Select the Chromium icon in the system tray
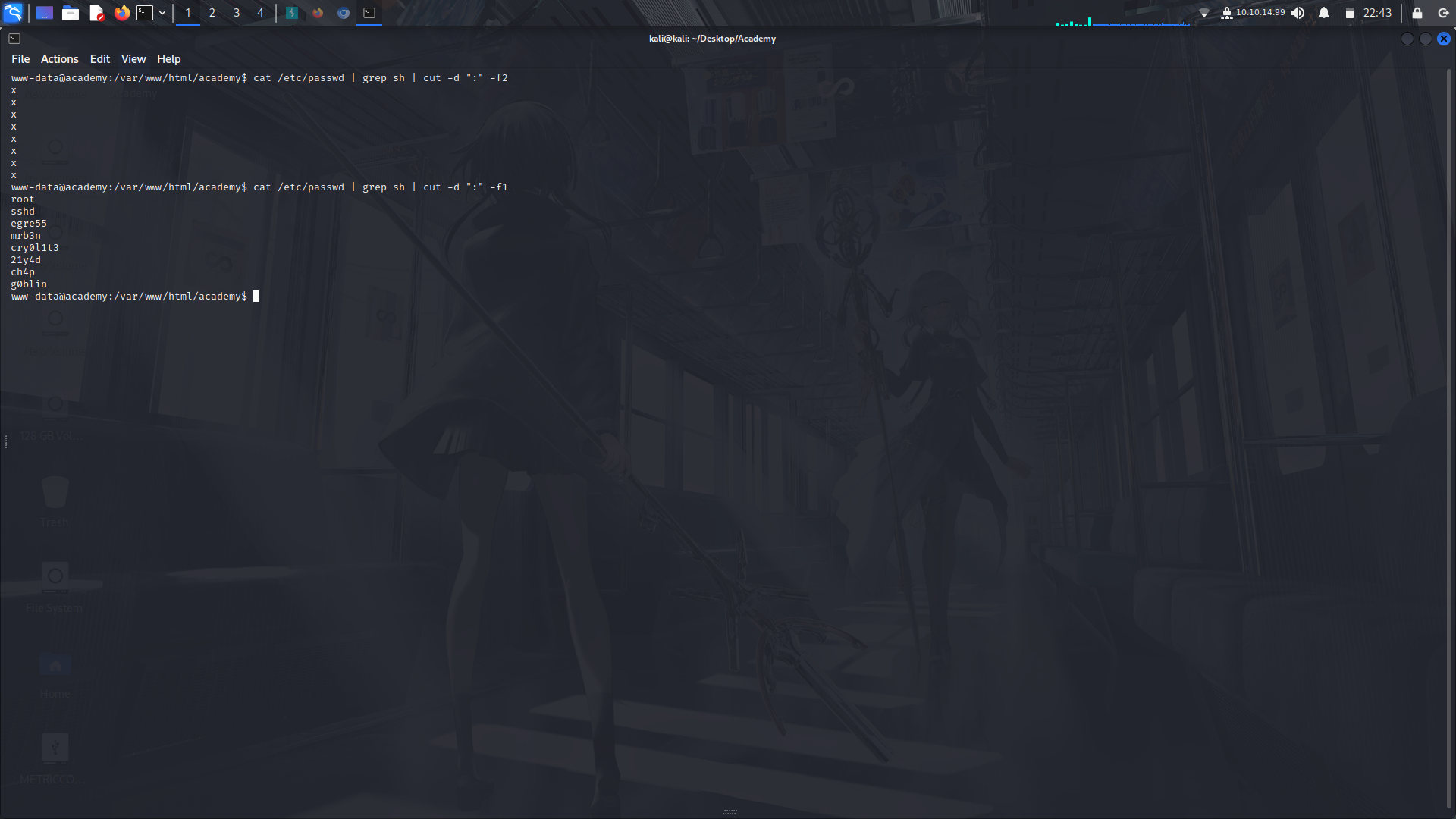The image size is (1456, 819). [343, 13]
